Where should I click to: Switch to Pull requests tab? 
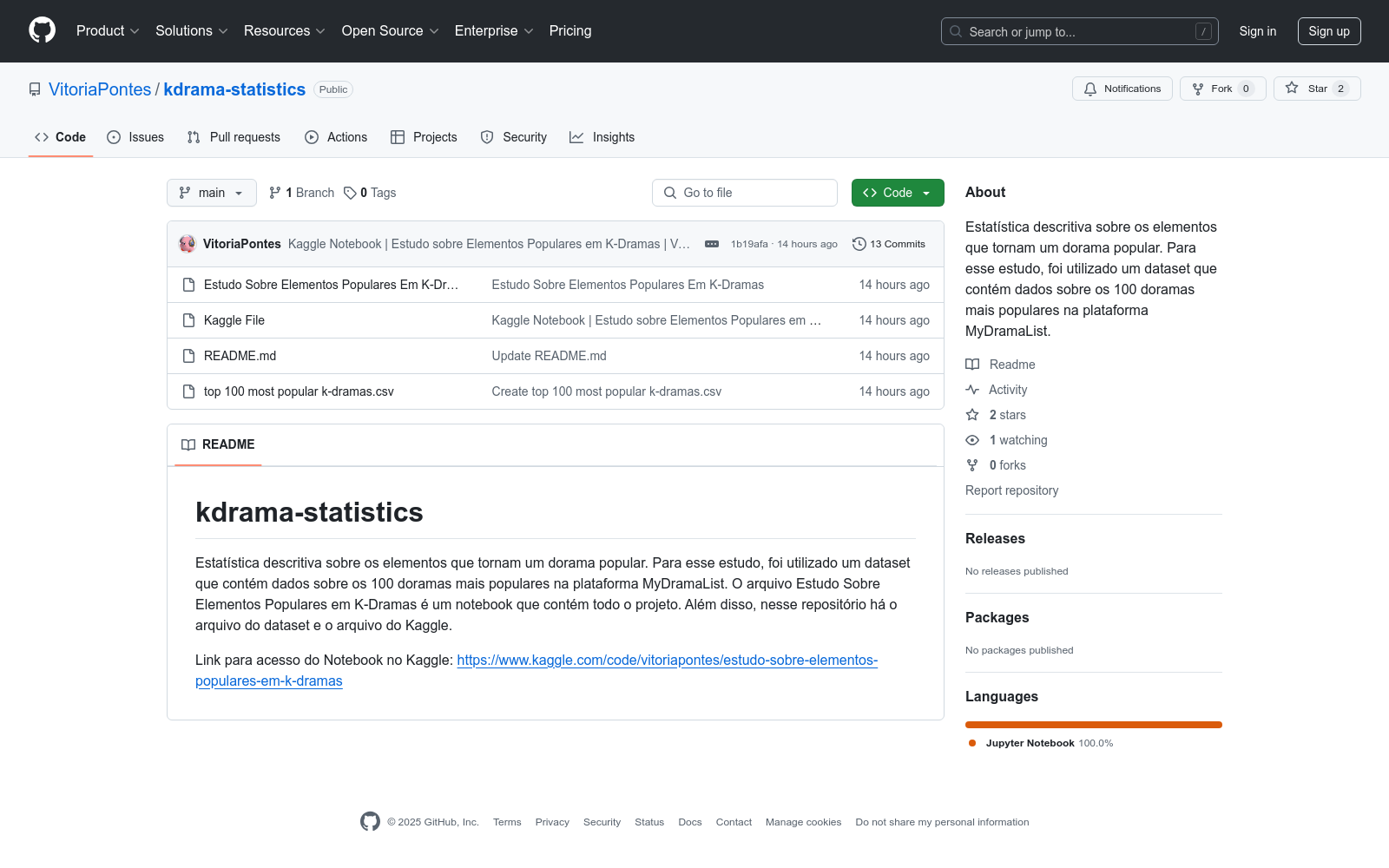234,137
